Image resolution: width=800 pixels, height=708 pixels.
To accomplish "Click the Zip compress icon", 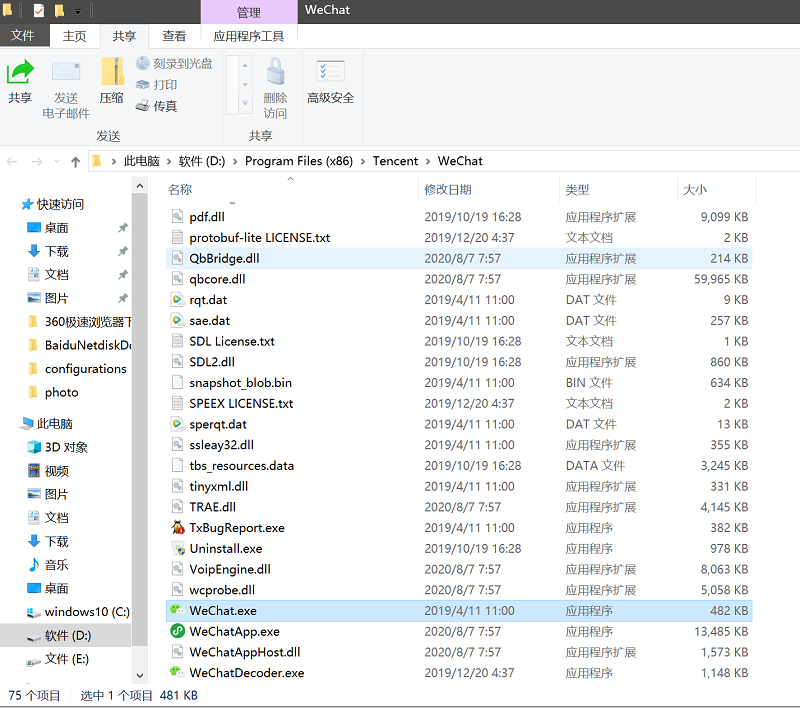I will pyautogui.click(x=111, y=73).
